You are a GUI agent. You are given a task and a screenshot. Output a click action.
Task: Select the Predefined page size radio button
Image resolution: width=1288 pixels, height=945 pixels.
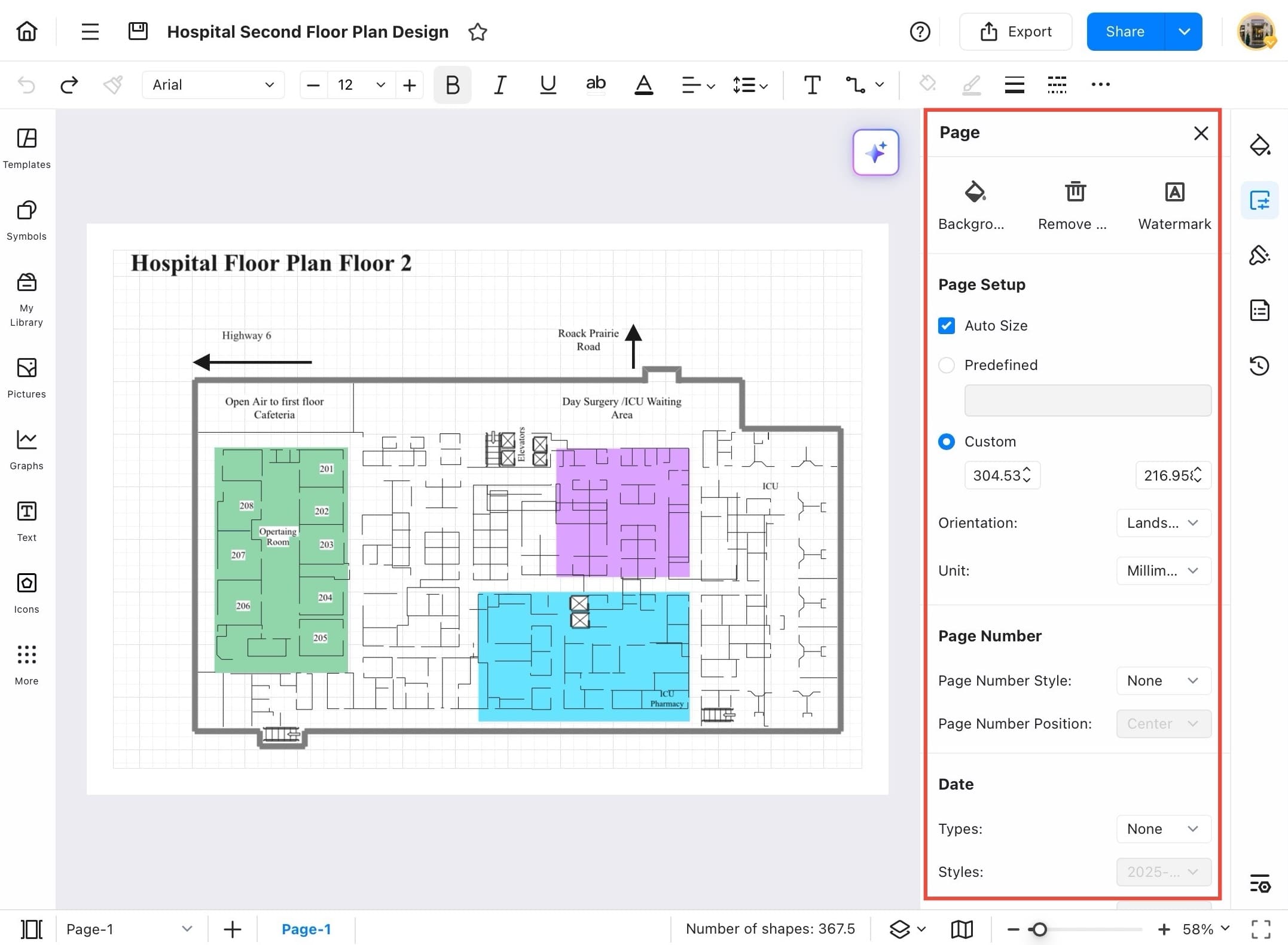(x=947, y=365)
